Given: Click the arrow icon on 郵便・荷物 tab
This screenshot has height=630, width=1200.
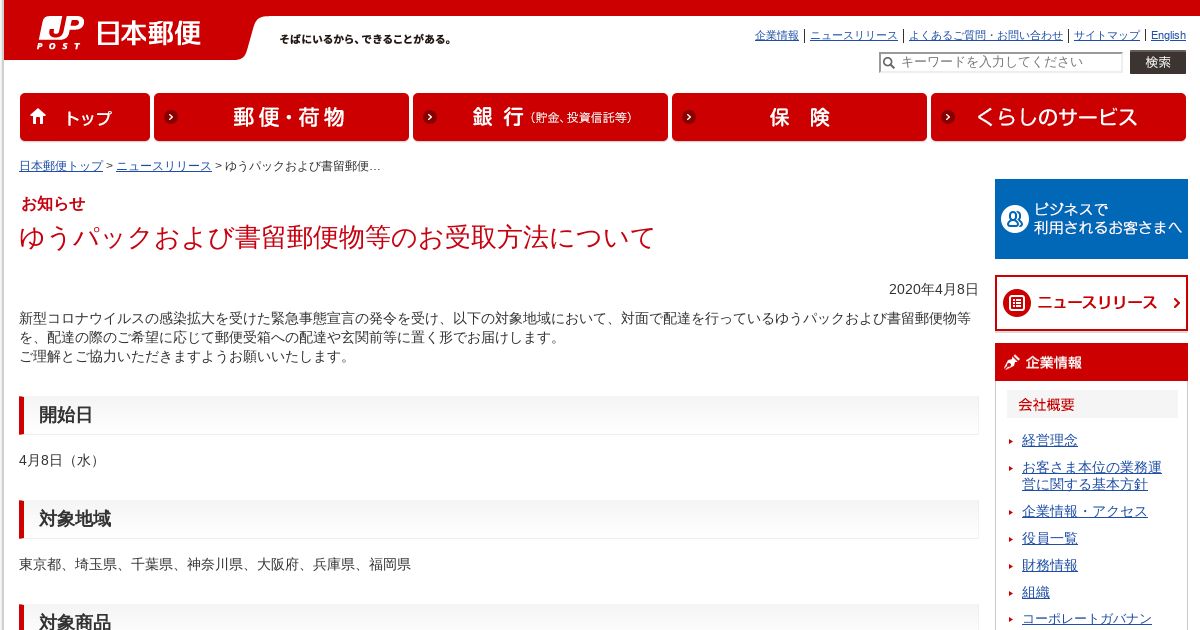Looking at the screenshot, I should click(171, 117).
